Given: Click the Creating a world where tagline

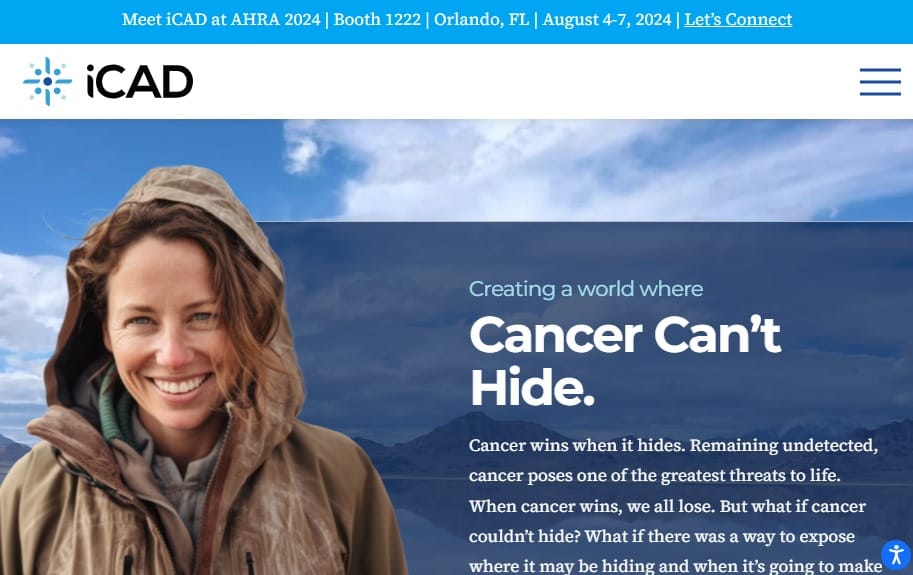Looking at the screenshot, I should 586,289.
